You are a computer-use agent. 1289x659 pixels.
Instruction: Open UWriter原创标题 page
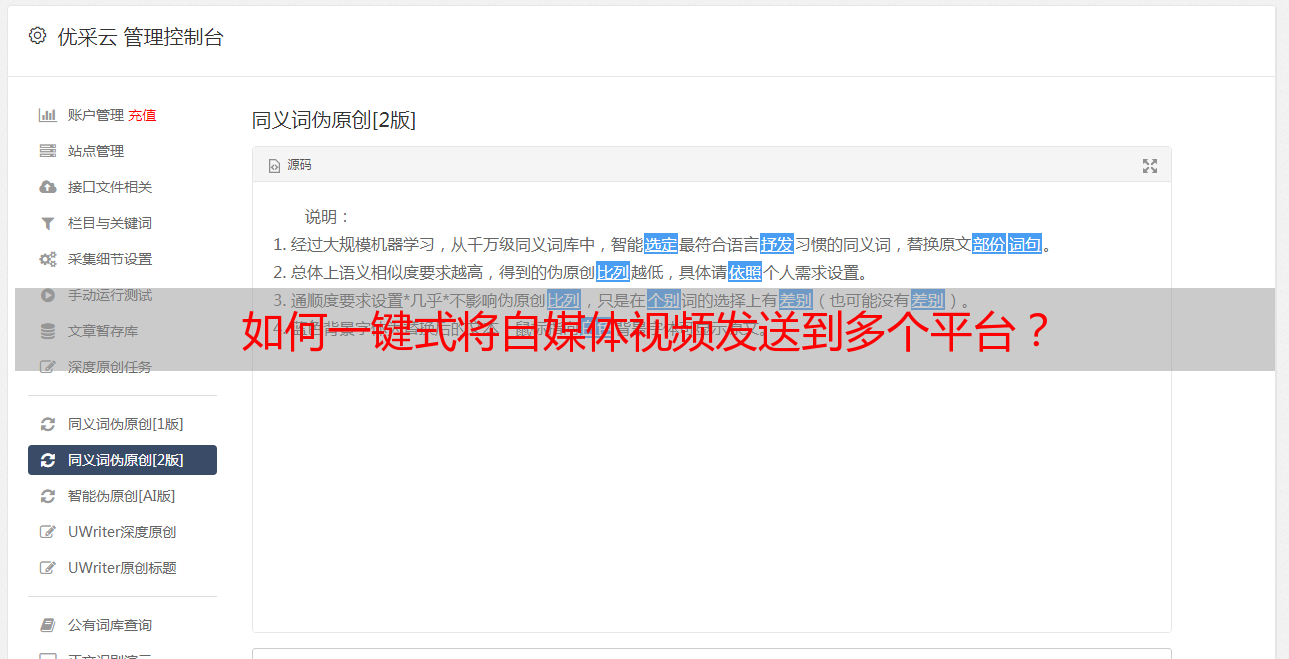(x=122, y=568)
